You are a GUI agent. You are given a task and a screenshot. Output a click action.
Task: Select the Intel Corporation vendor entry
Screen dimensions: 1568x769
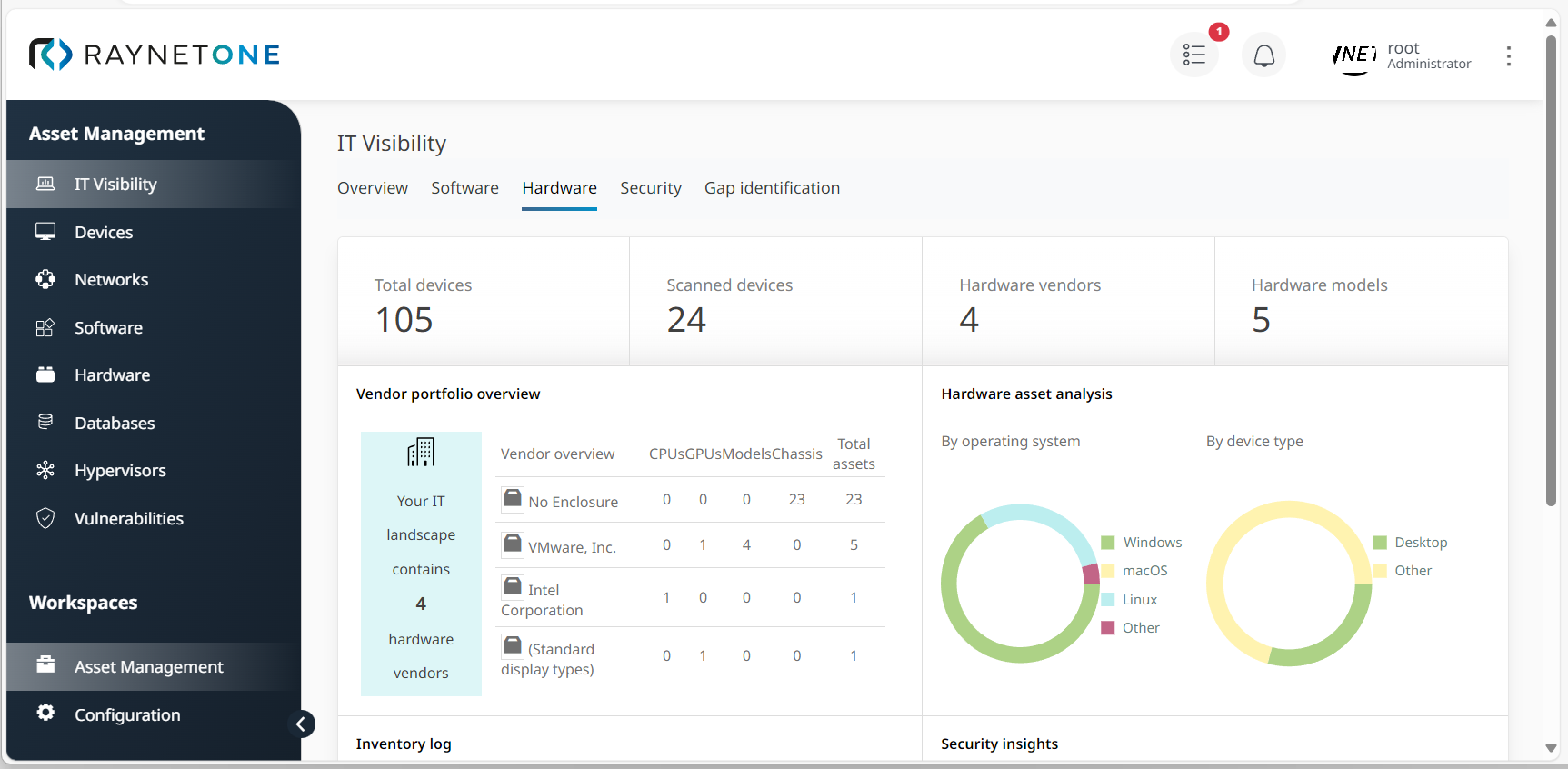[543, 600]
